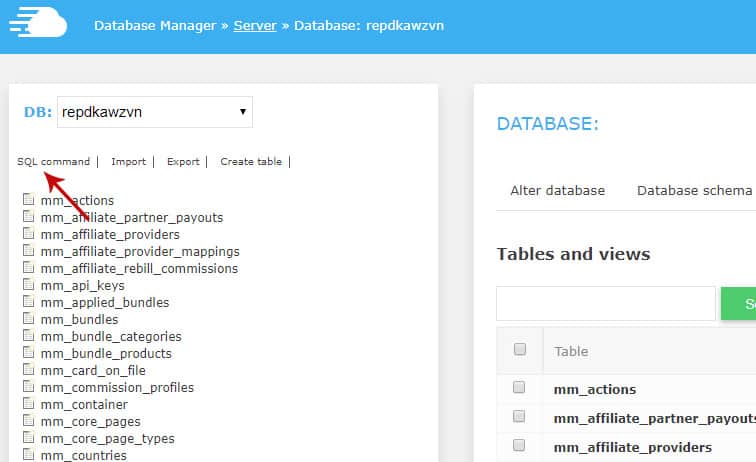The height and width of the screenshot is (462, 756).
Task: Click the table icon beside mm_countries
Action: (x=29, y=456)
